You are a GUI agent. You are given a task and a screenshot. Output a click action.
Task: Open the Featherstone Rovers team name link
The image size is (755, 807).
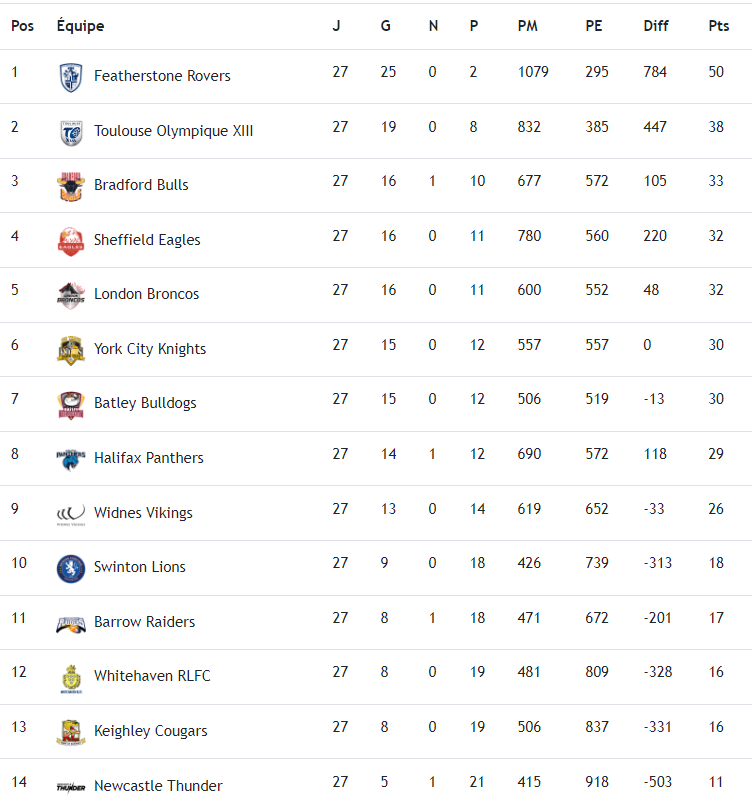tap(162, 76)
